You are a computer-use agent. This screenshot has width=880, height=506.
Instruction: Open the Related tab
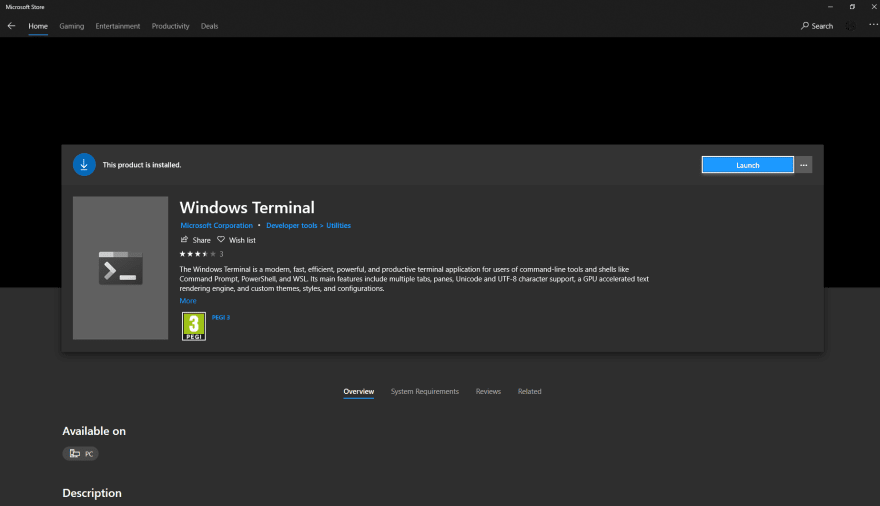coord(529,392)
